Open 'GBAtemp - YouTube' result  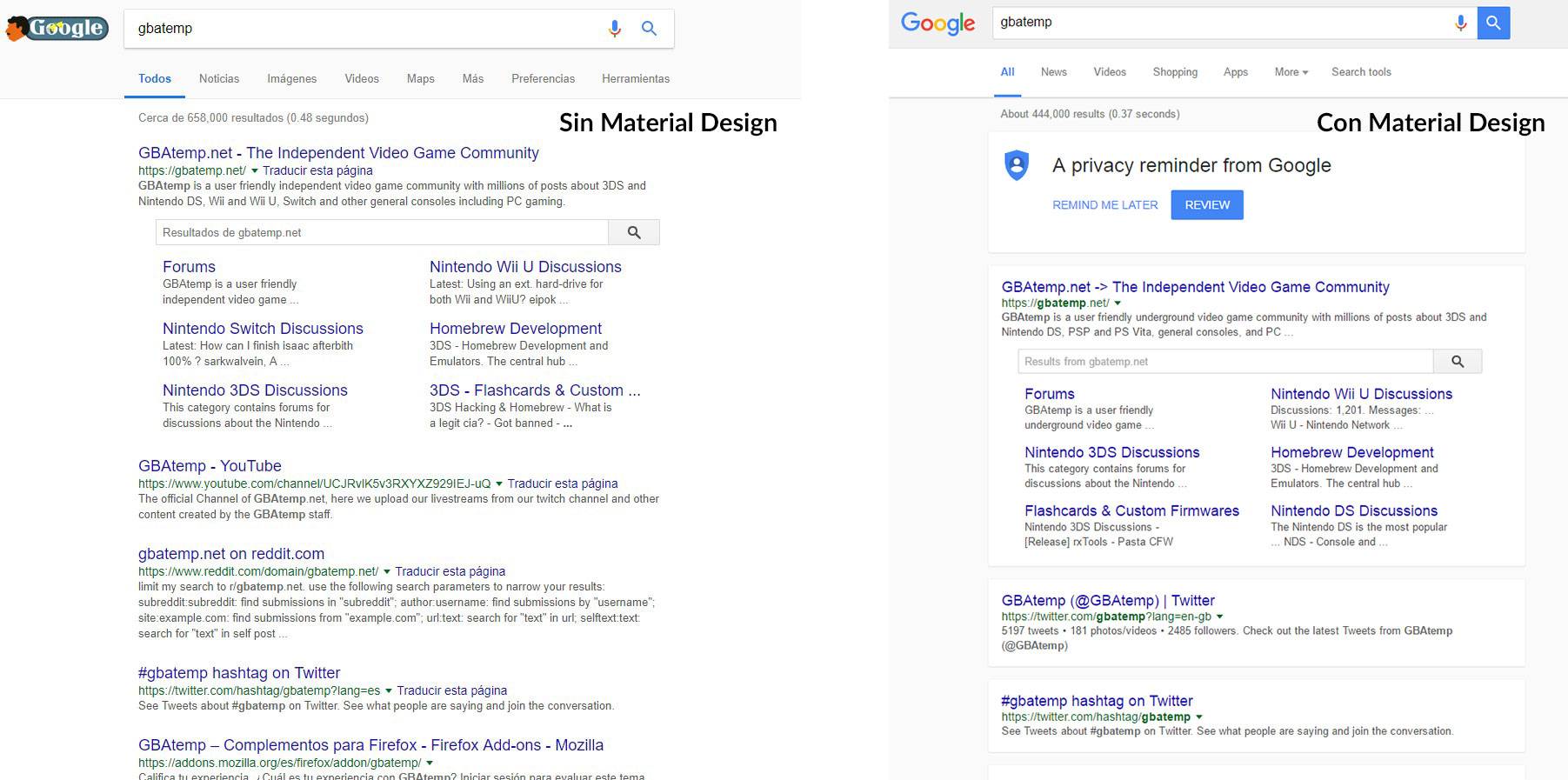click(210, 466)
